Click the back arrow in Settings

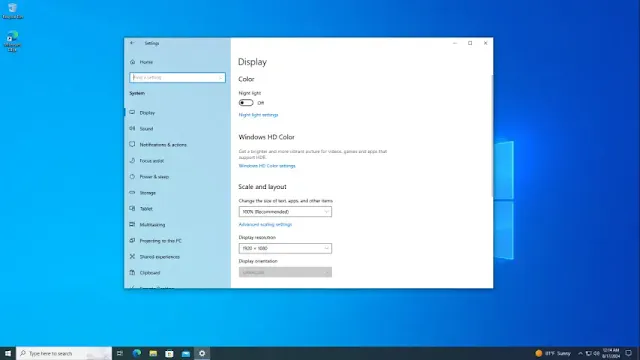pos(132,43)
